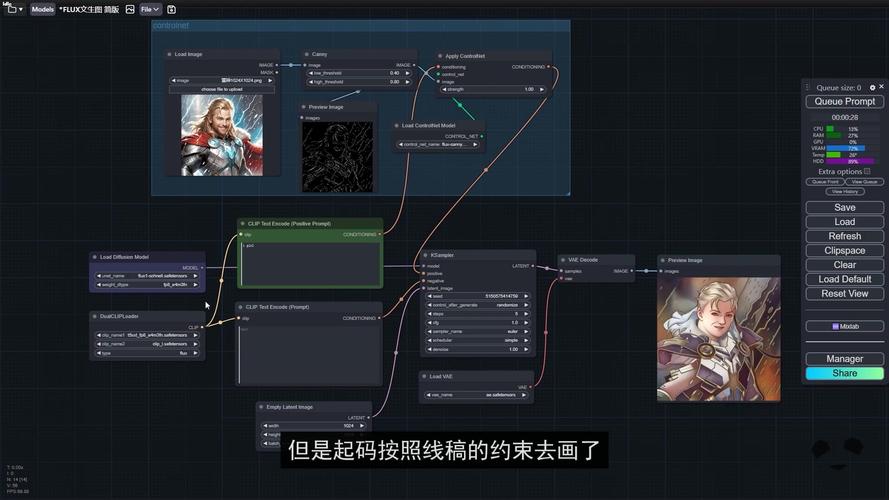Click choose file to upload button
Screen dimensions: 889x500
click(x=222, y=89)
